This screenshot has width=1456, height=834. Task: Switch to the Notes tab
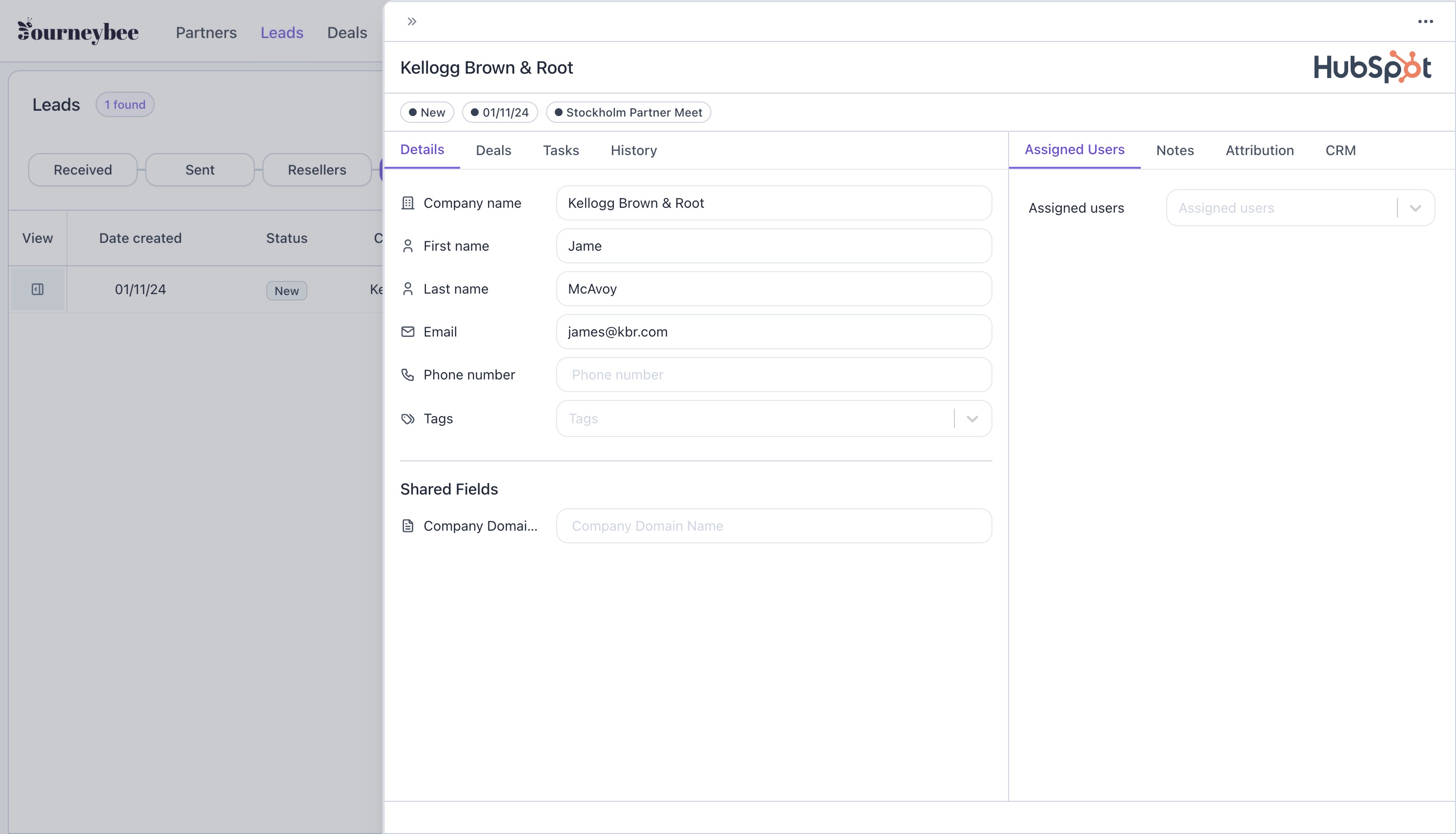pyautogui.click(x=1174, y=151)
